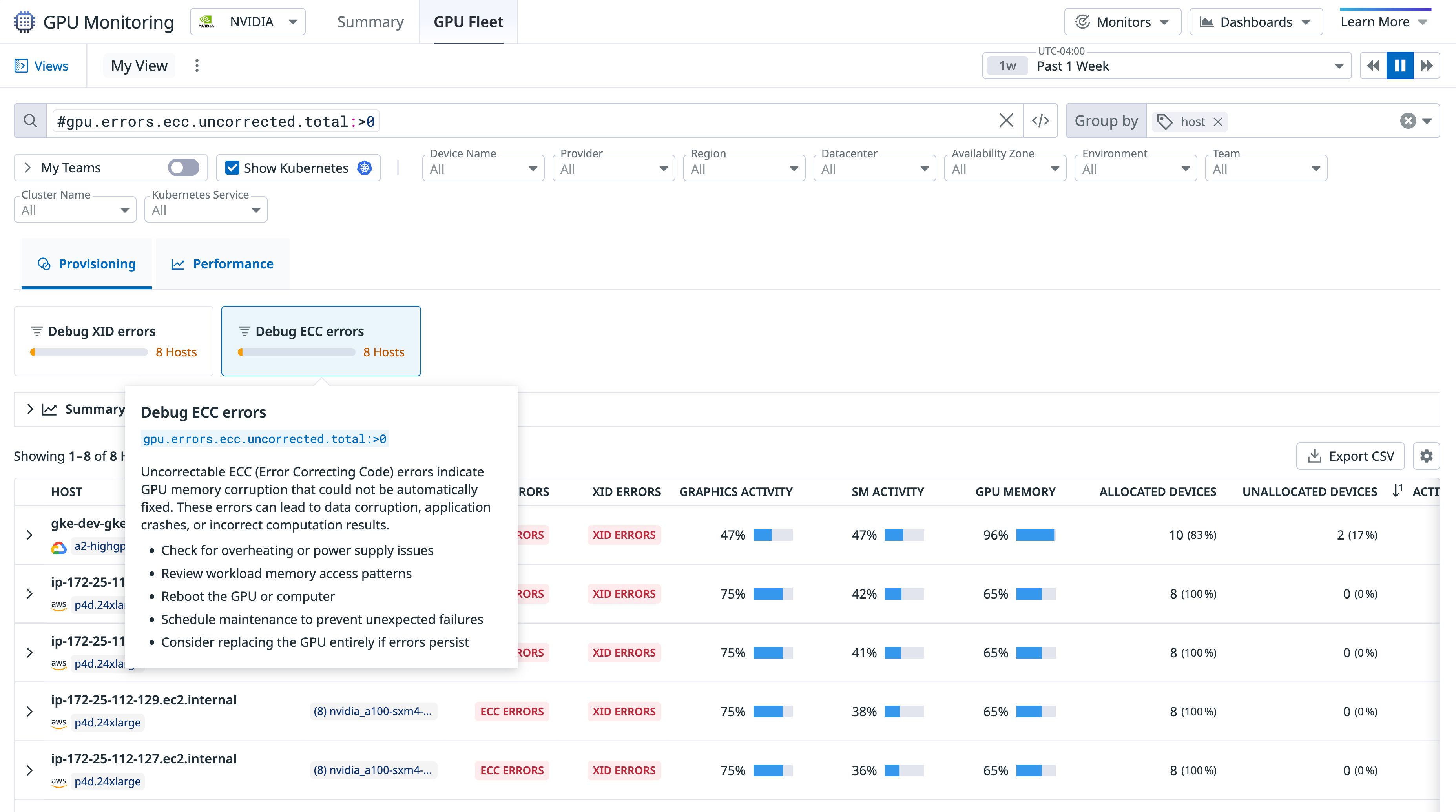Click the Export CSV button

click(1350, 456)
